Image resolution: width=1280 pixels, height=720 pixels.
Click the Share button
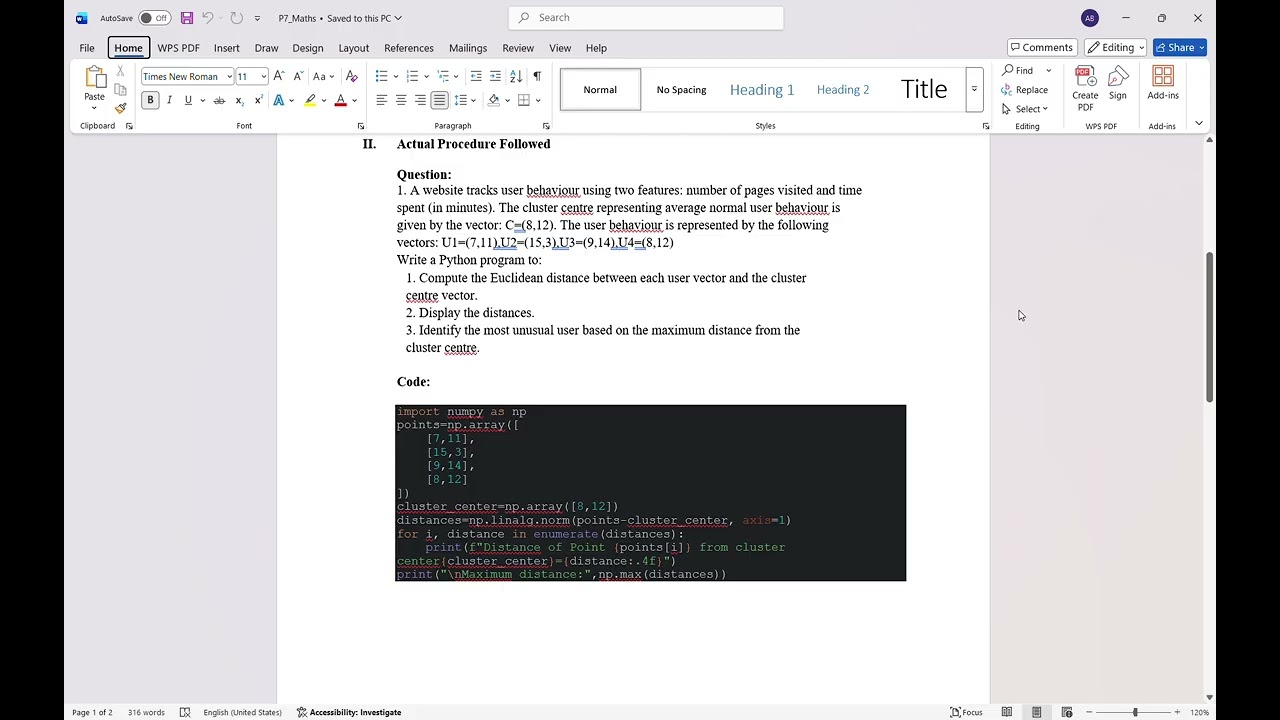1180,47
